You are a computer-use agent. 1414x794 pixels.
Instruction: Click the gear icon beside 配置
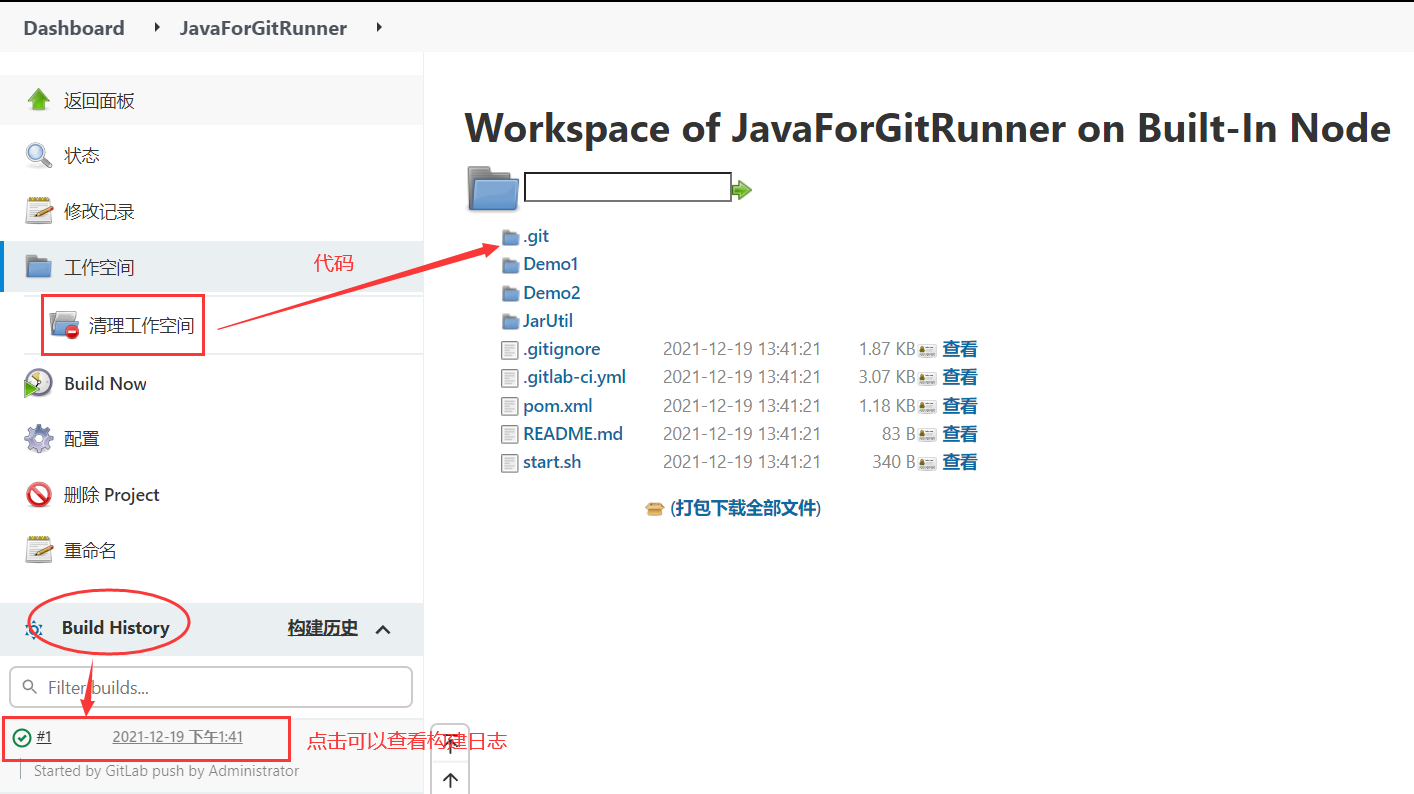coord(38,438)
